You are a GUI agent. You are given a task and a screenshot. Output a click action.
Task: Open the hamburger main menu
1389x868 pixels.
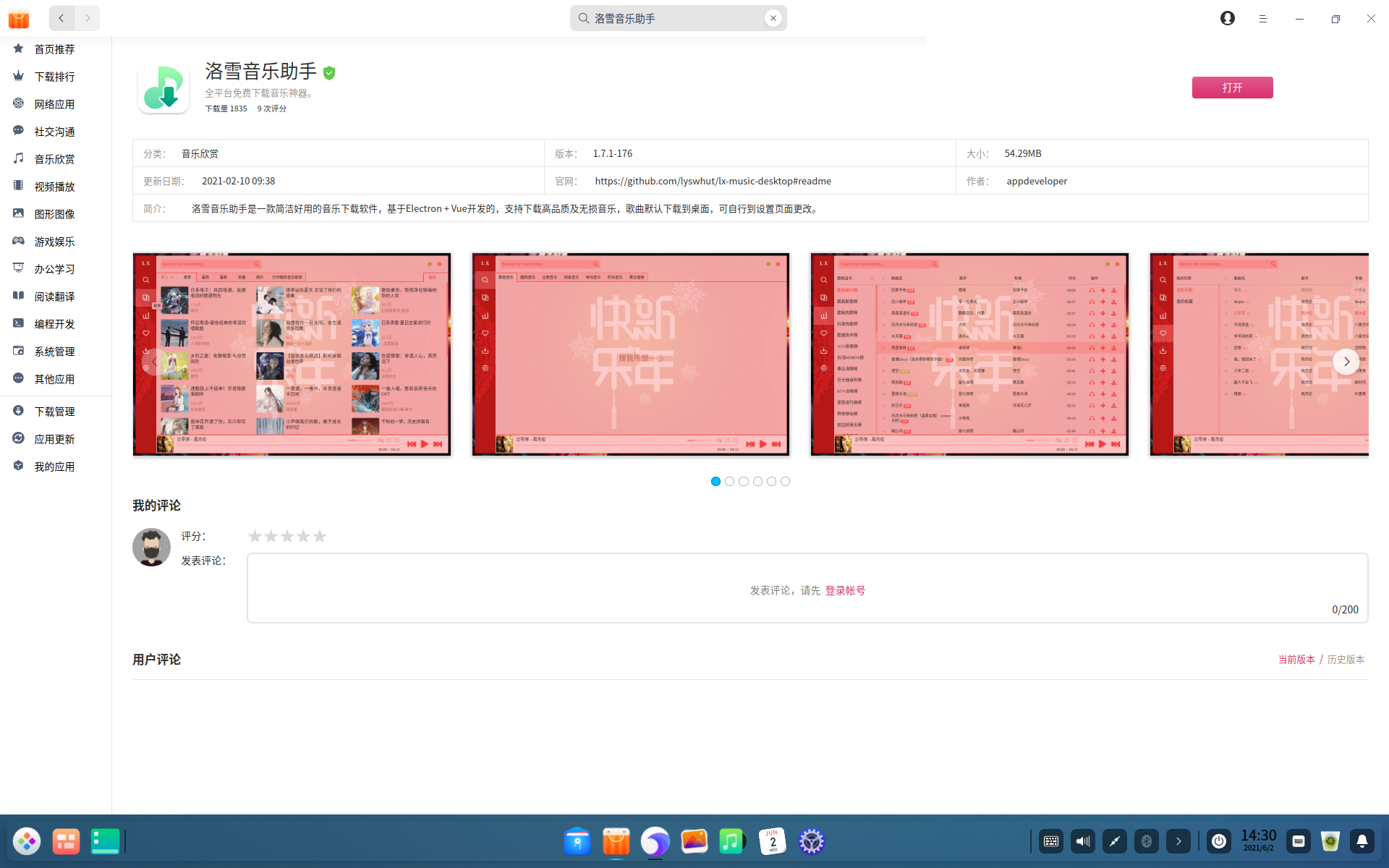pos(1263,19)
